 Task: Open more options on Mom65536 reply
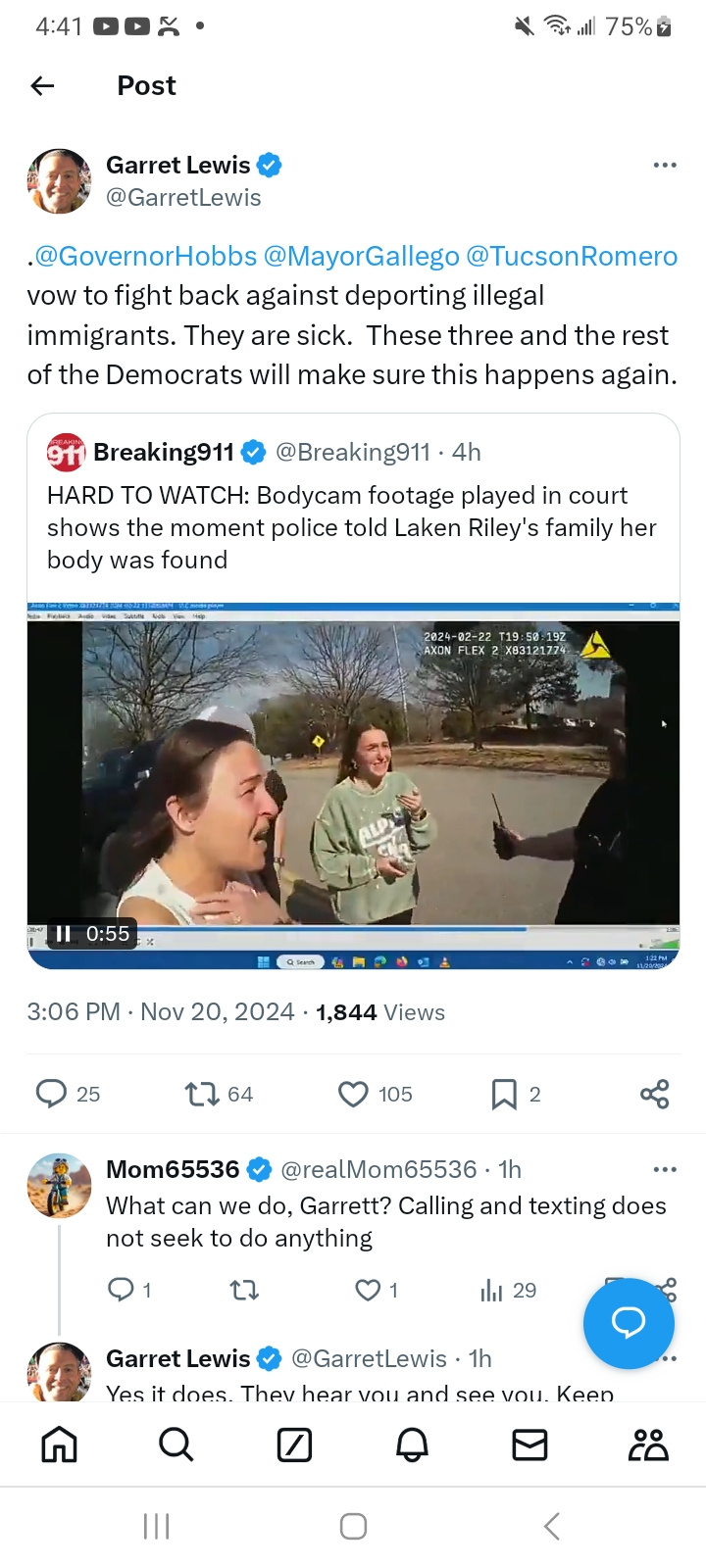coord(665,1169)
